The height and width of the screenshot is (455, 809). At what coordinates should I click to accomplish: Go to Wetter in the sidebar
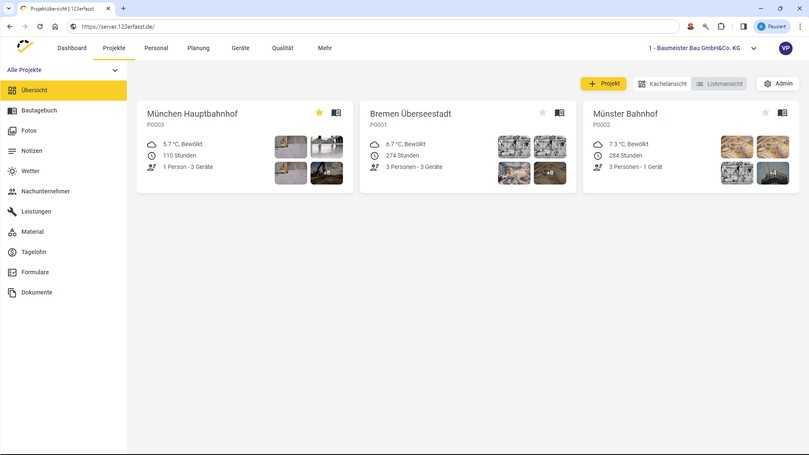(30, 171)
